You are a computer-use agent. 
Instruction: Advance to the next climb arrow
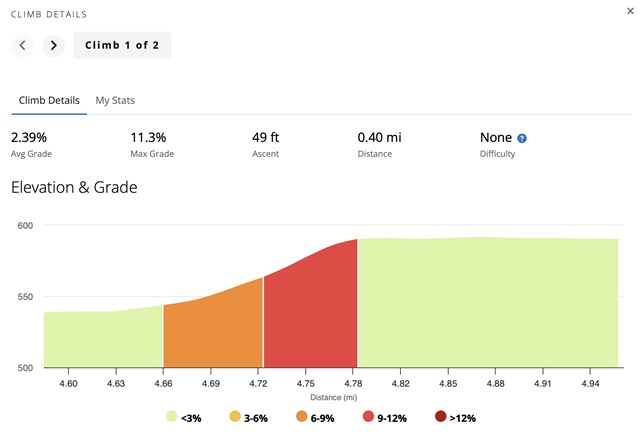54,45
